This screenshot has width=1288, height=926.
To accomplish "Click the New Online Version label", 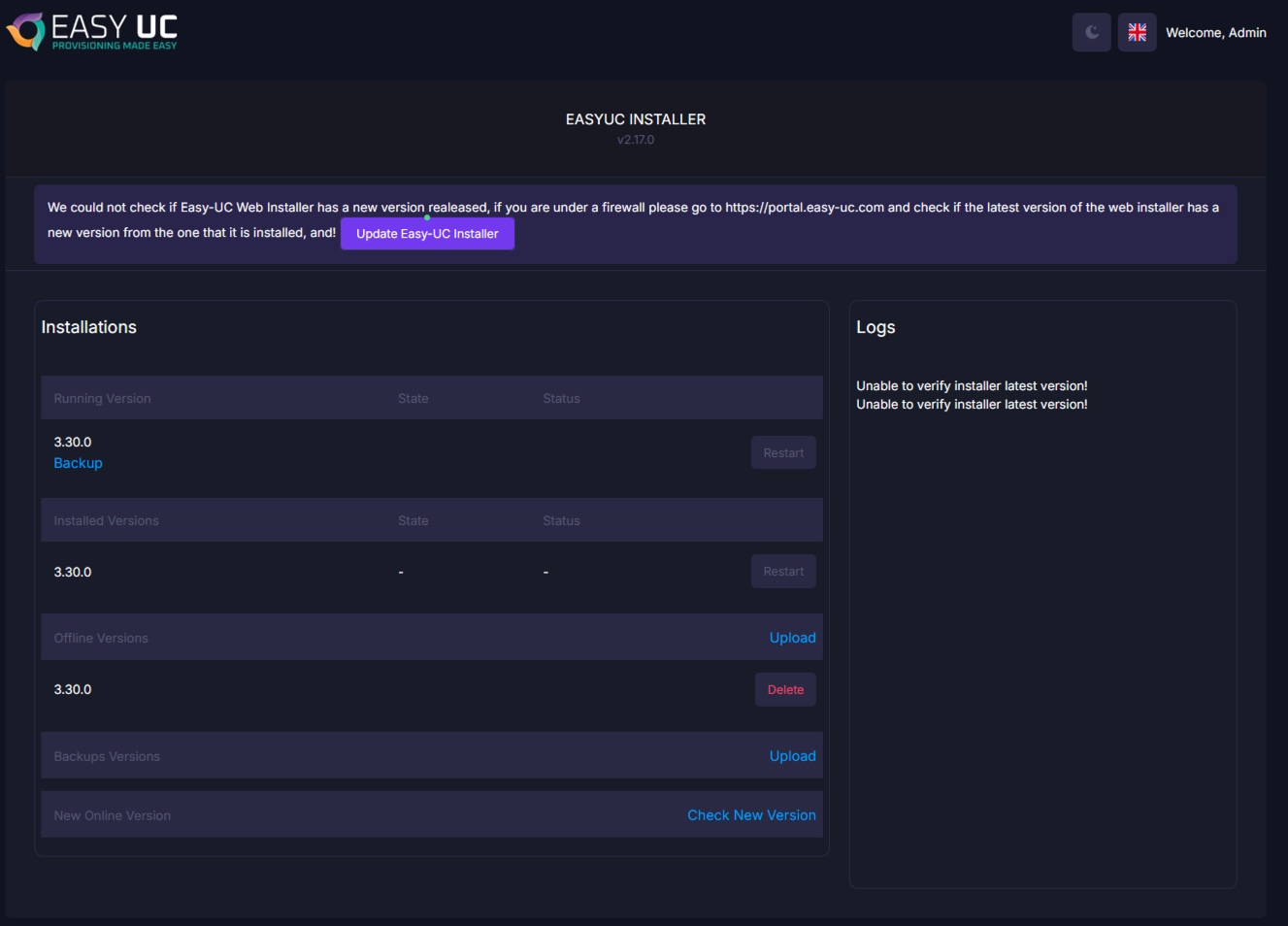I will pos(112,816).
